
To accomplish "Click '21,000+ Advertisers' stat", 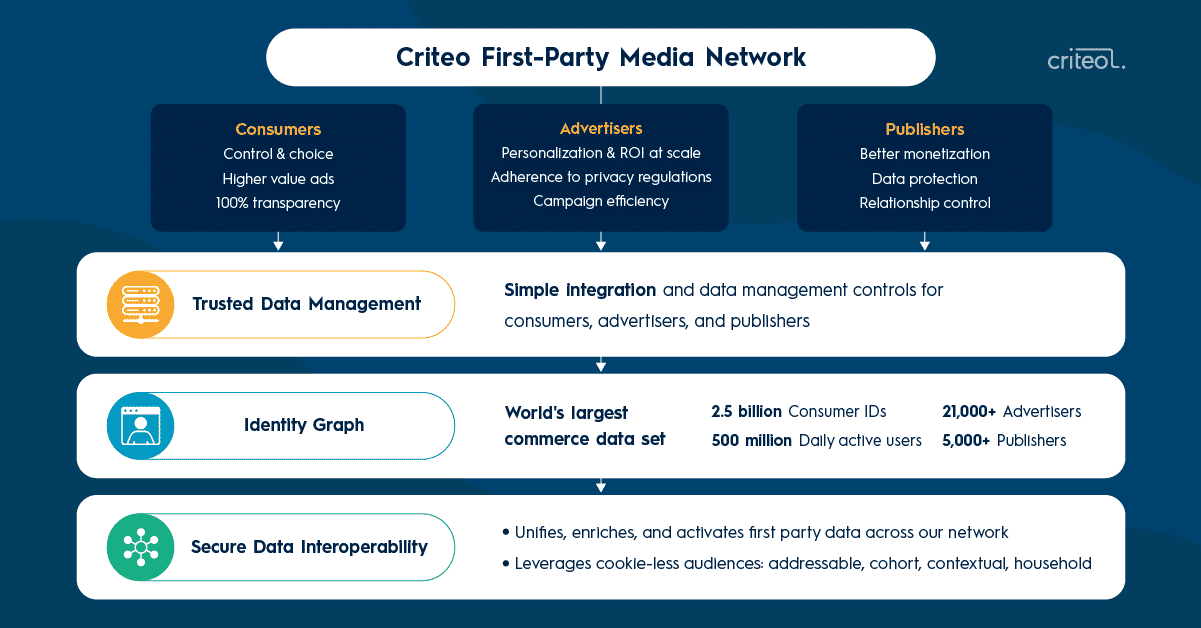I will click(x=1011, y=412).
